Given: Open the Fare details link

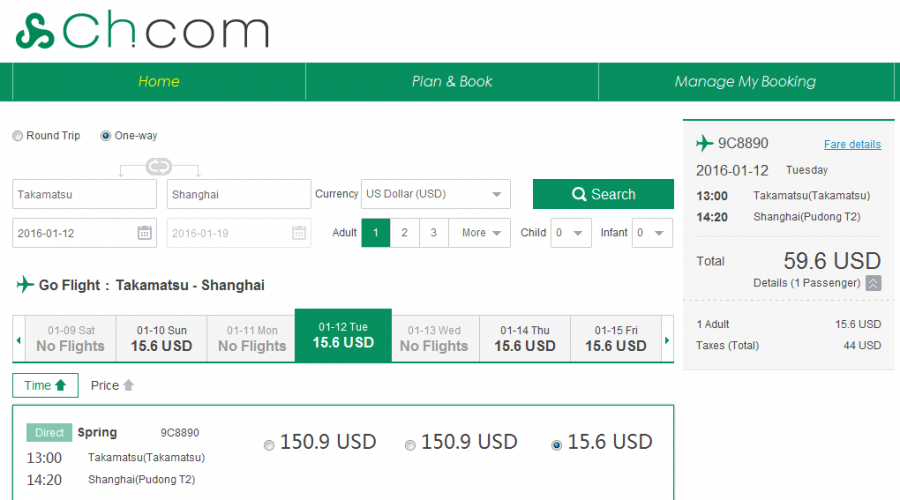Looking at the screenshot, I should [852, 144].
